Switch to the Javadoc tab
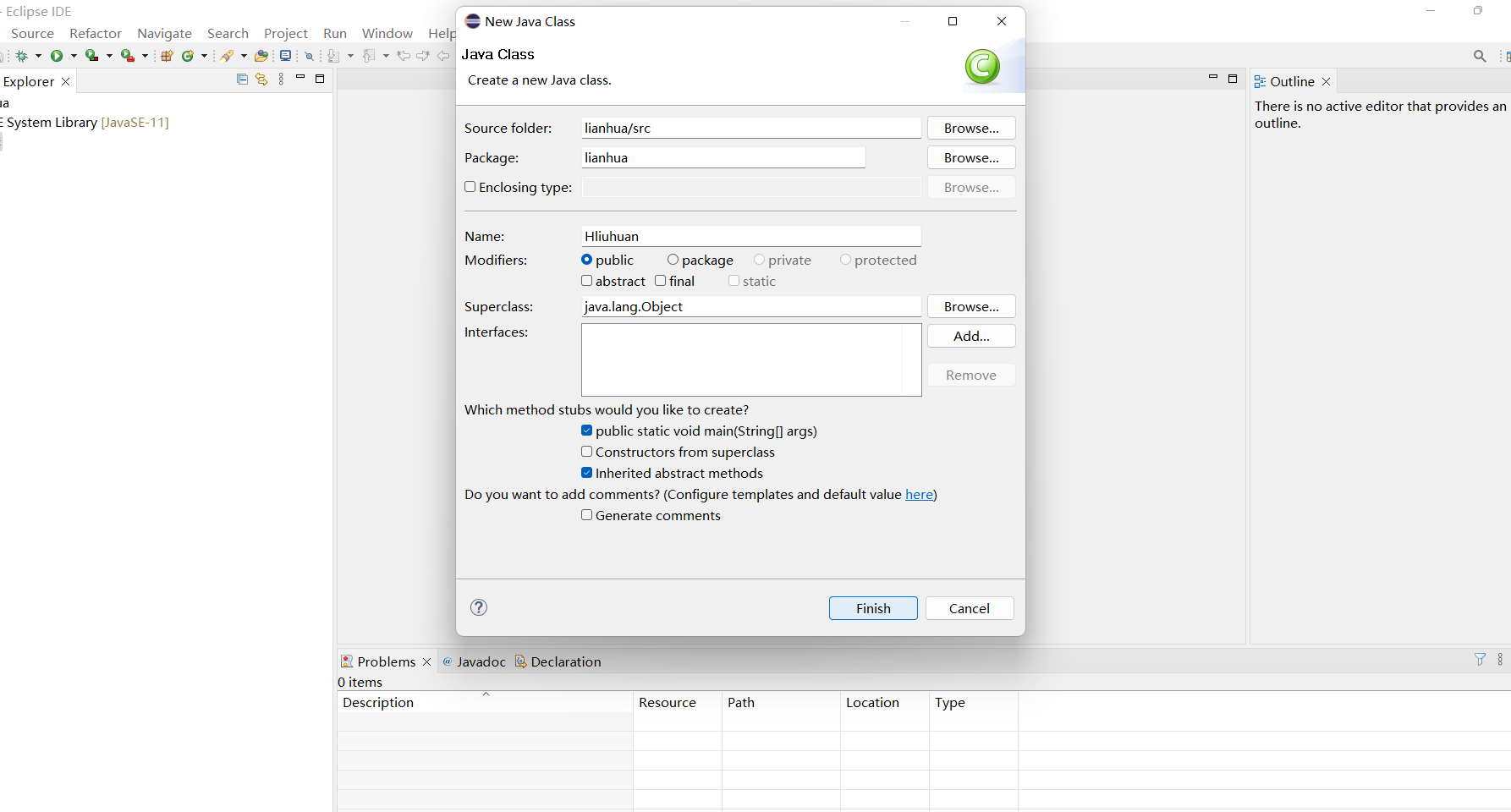The image size is (1511, 812). point(474,661)
